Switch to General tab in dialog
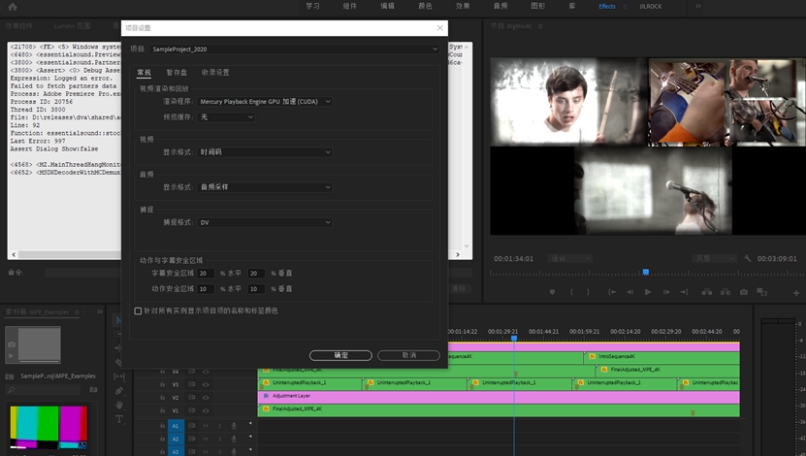 [x=144, y=72]
